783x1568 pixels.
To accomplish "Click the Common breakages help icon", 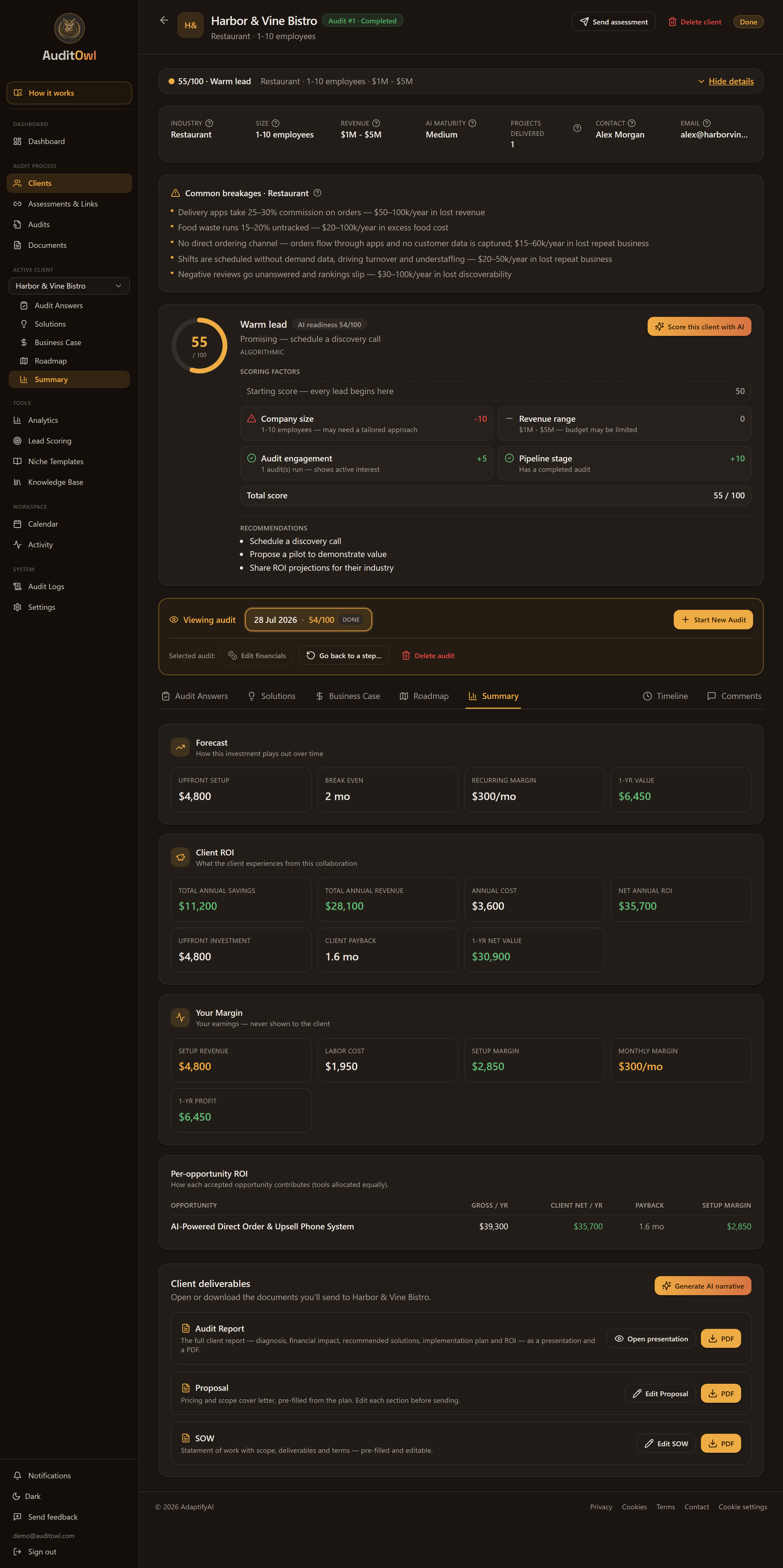I will point(317,193).
